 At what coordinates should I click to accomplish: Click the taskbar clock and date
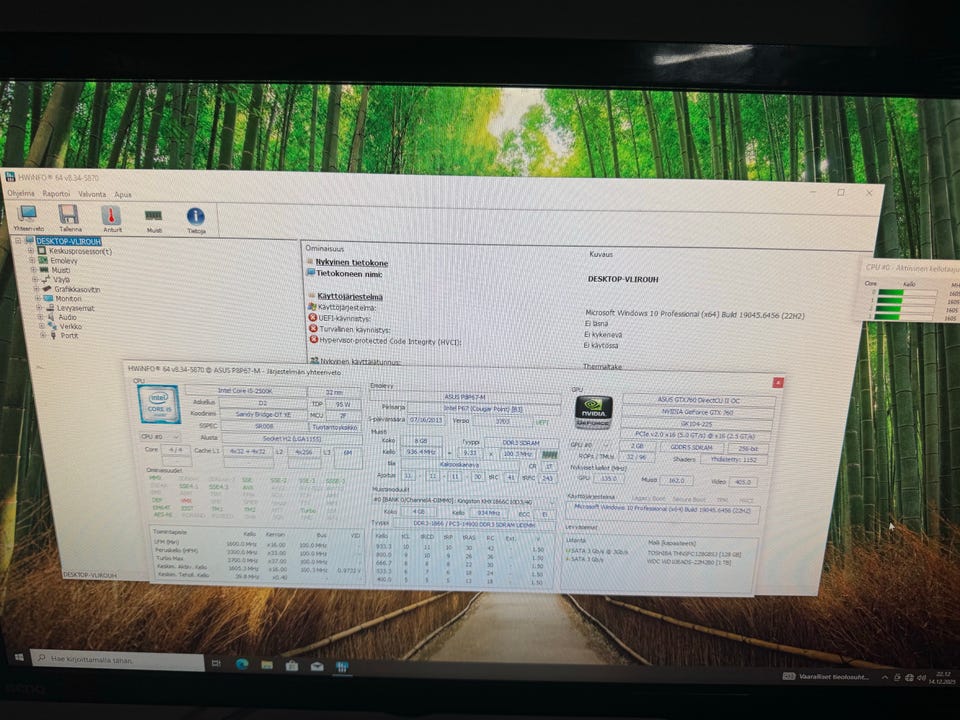(x=942, y=678)
